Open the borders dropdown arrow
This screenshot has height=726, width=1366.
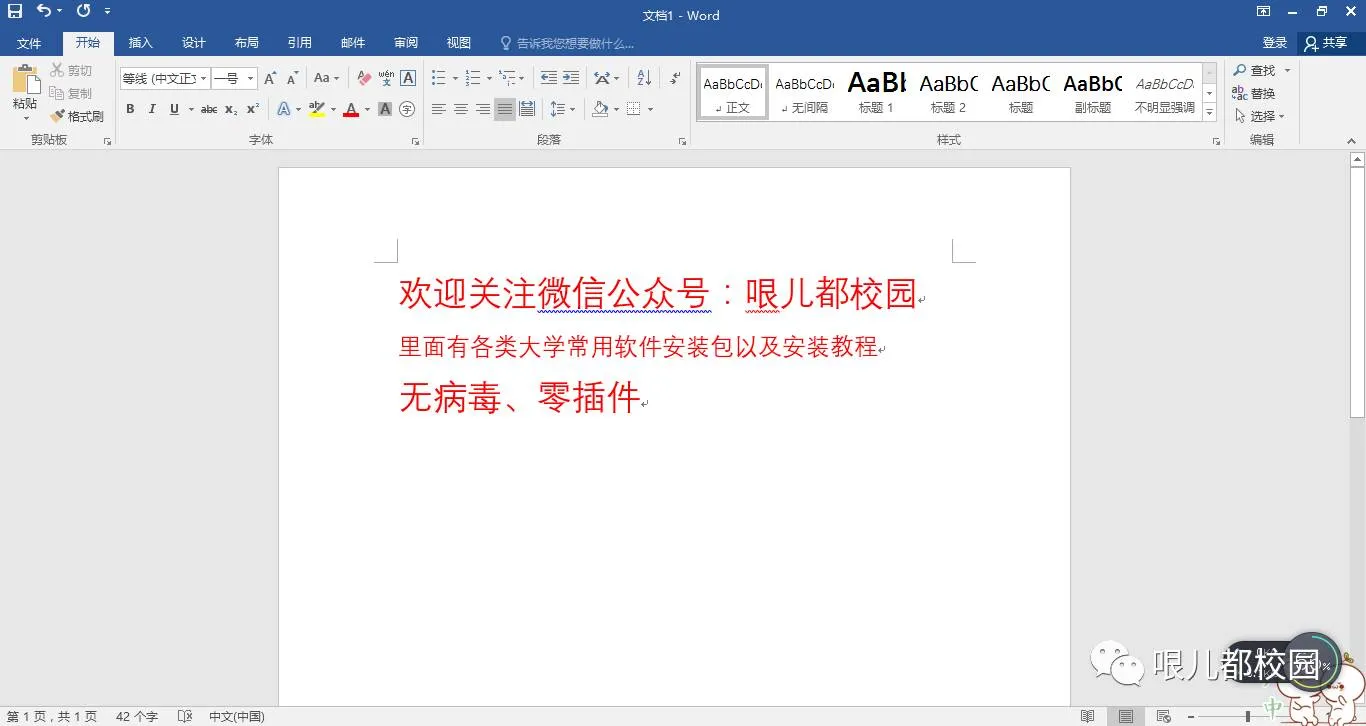(650, 109)
